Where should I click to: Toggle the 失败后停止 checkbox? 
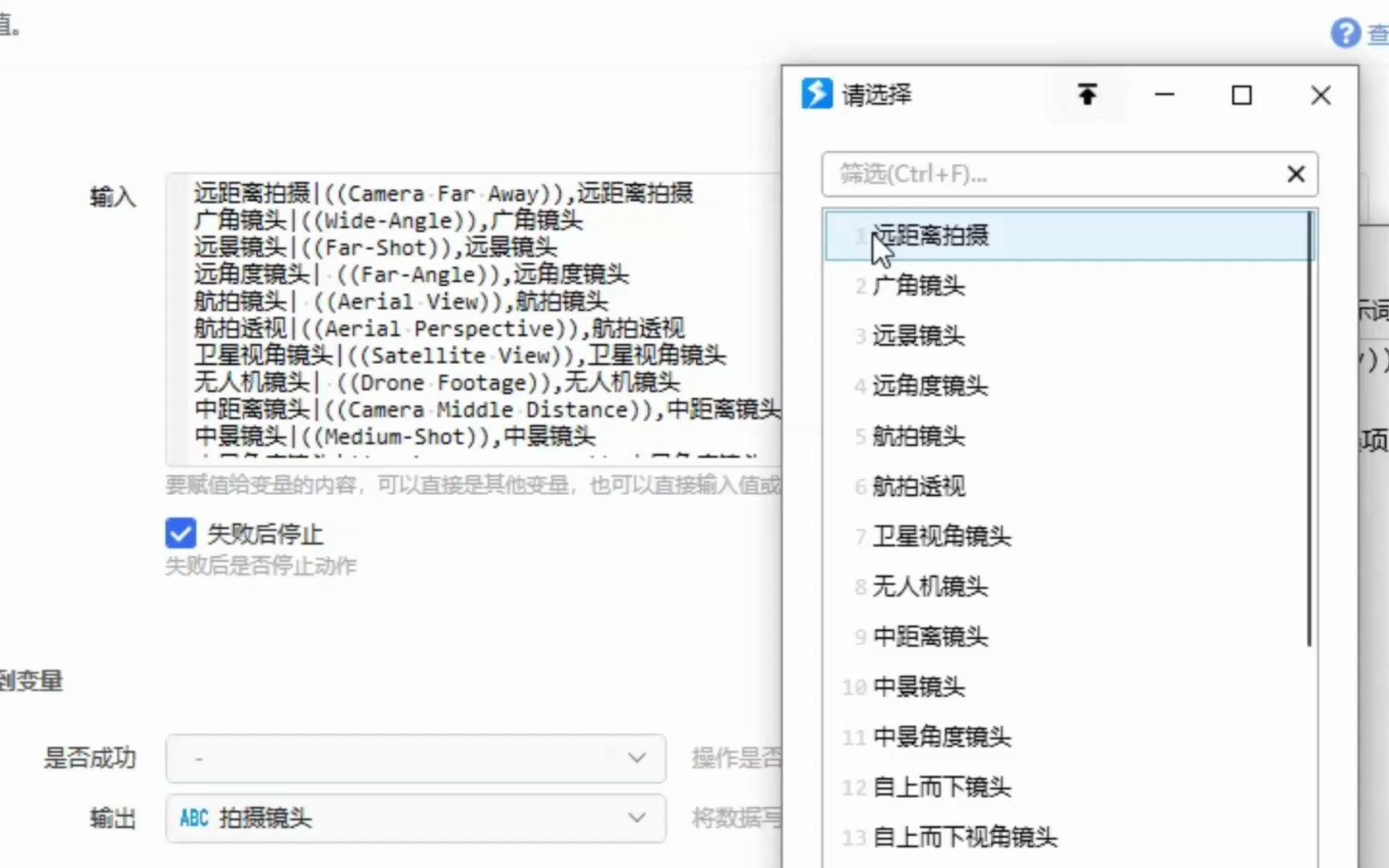(x=180, y=533)
